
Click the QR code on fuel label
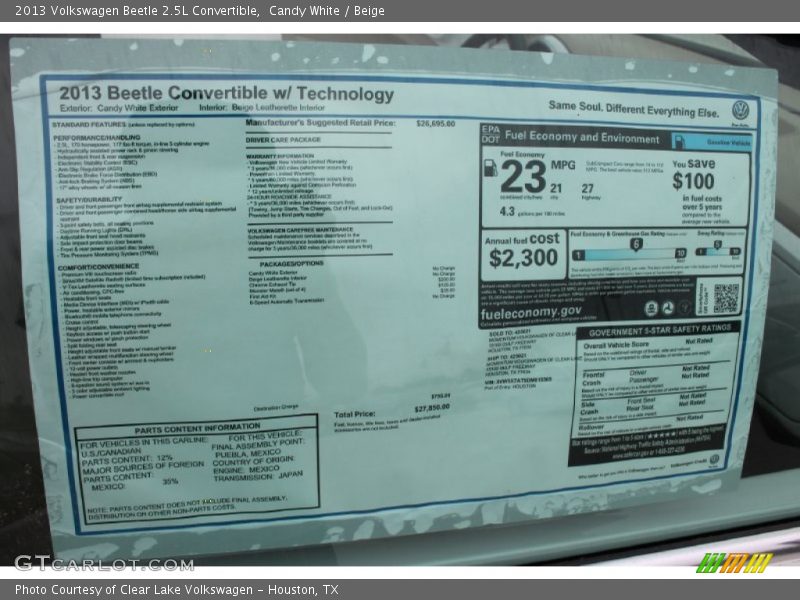point(726,298)
